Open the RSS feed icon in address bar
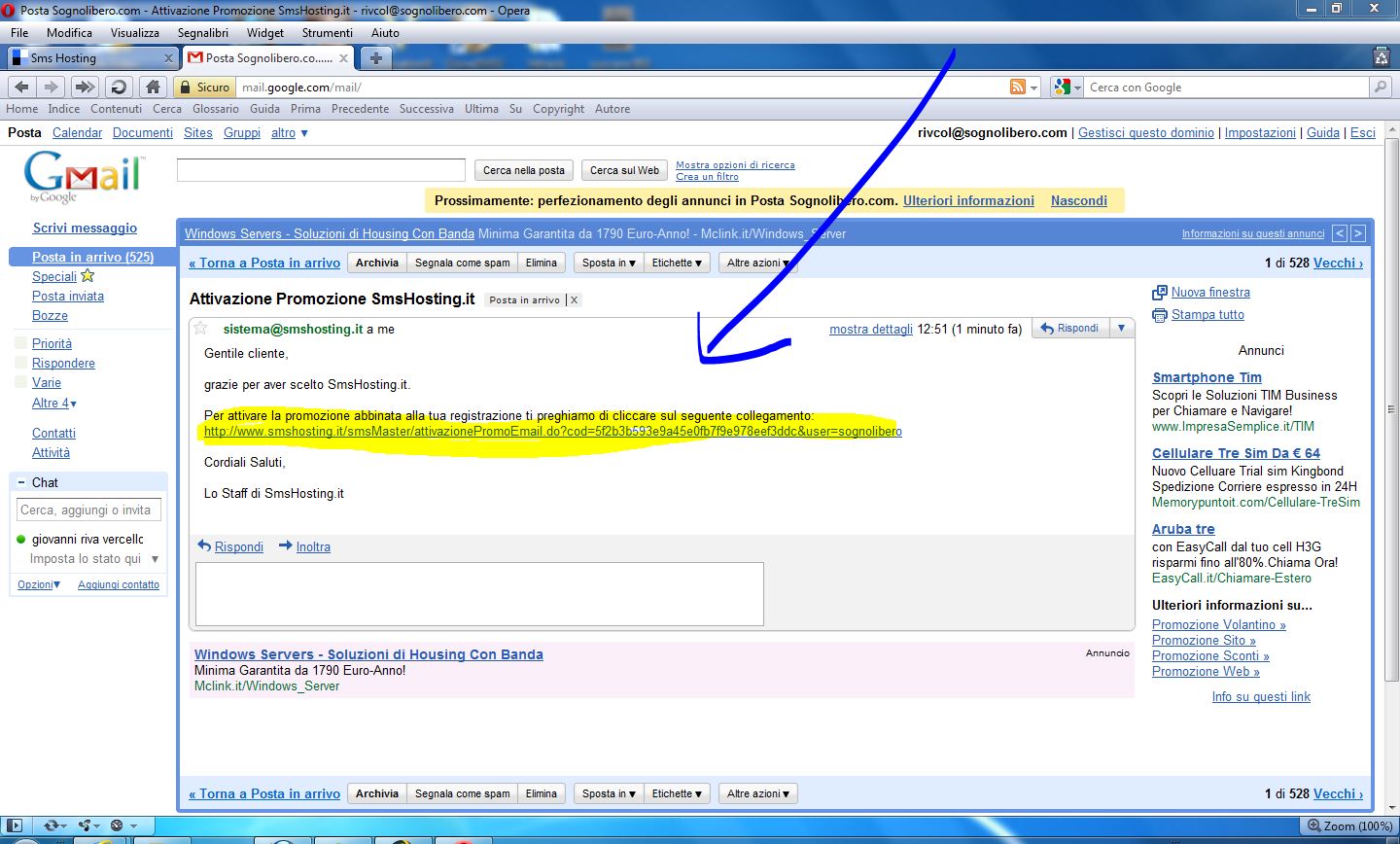 coord(1018,87)
